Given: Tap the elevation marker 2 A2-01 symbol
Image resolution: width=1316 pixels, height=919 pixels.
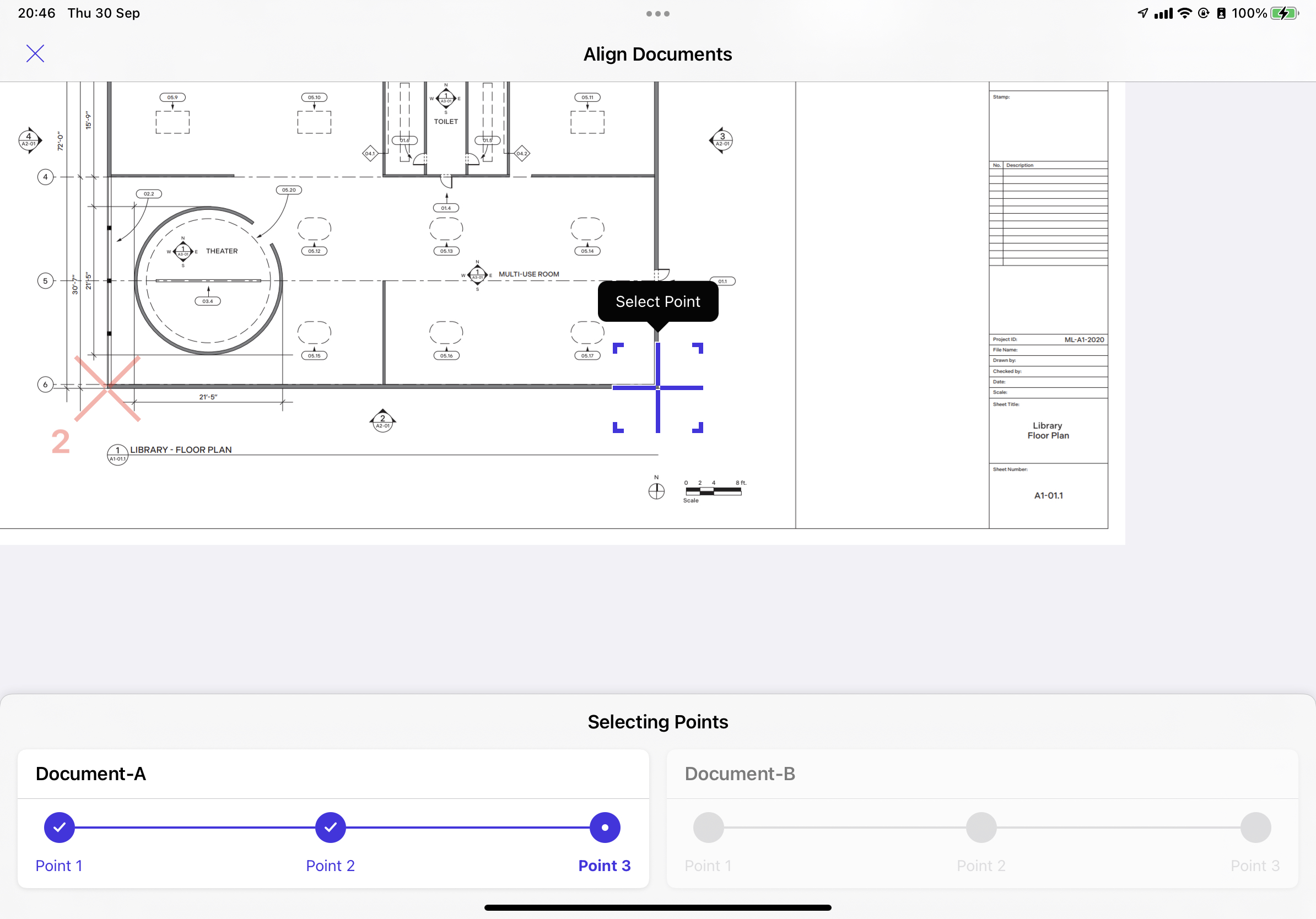Looking at the screenshot, I should 383,421.
